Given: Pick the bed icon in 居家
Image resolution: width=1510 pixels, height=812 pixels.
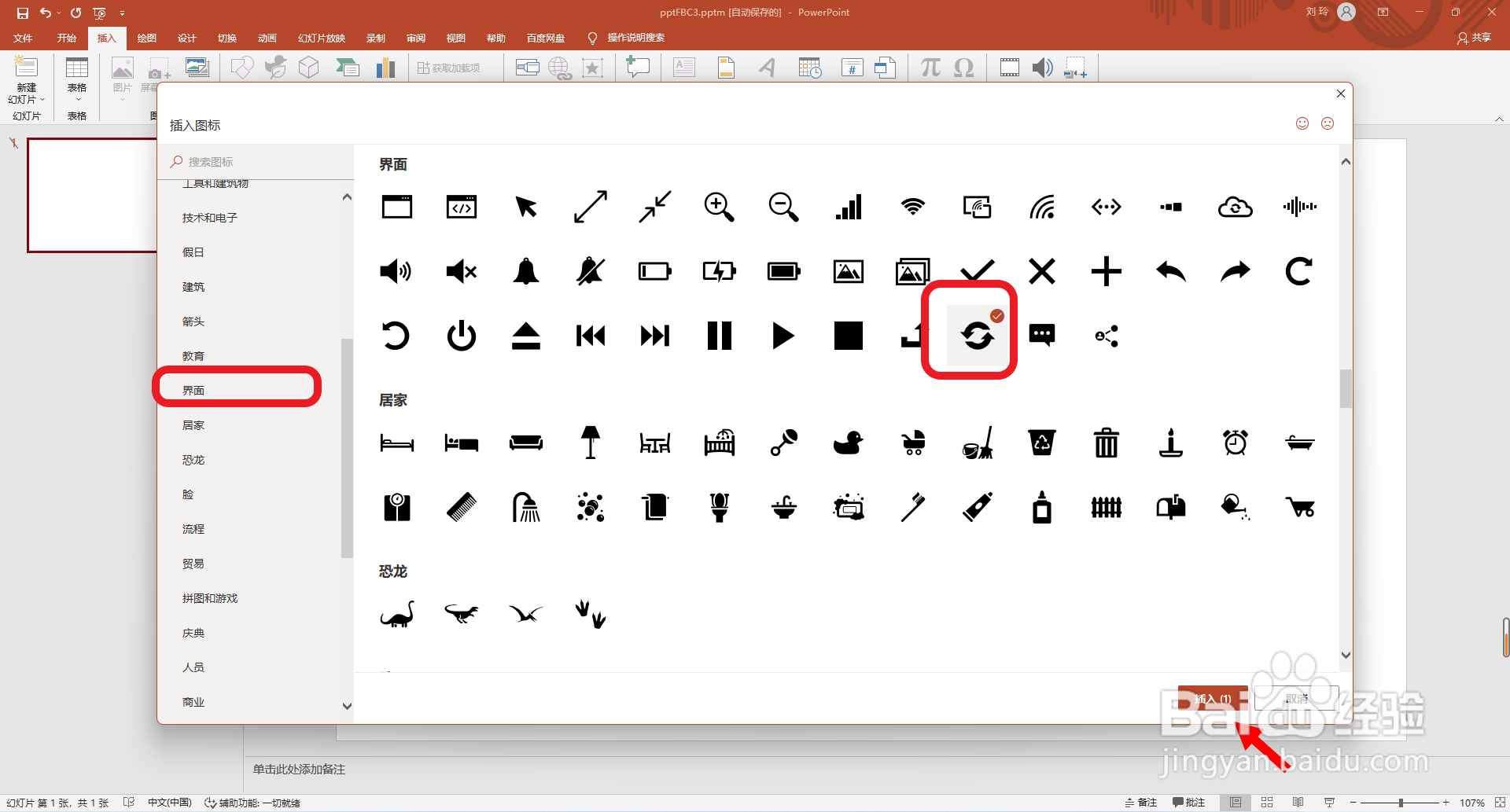Looking at the screenshot, I should 397,443.
